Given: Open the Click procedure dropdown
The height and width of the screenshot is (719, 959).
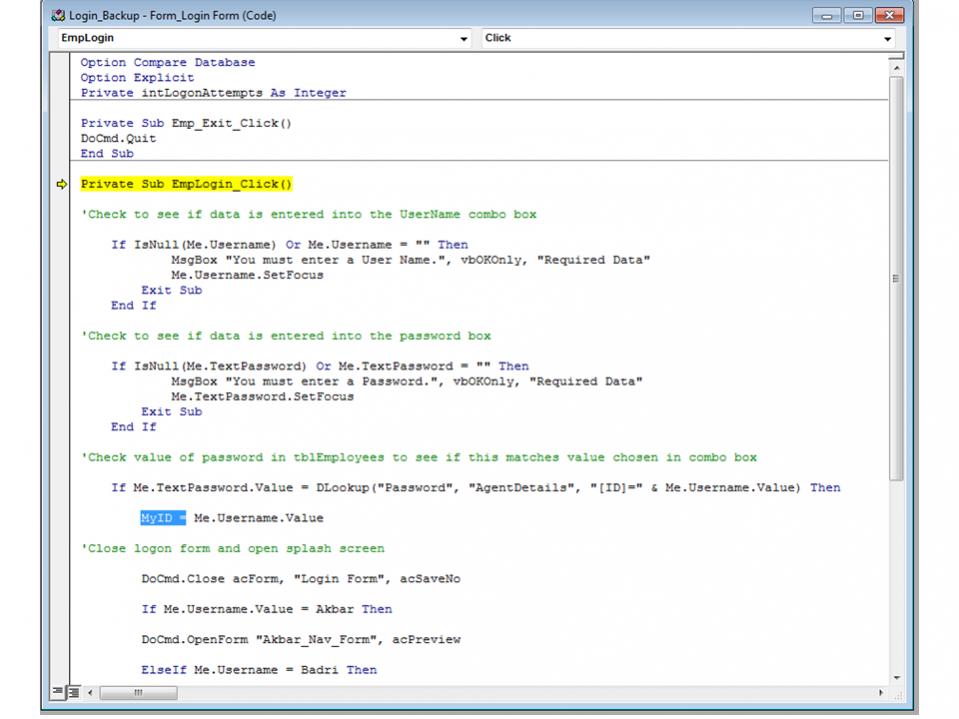Looking at the screenshot, I should [x=887, y=39].
